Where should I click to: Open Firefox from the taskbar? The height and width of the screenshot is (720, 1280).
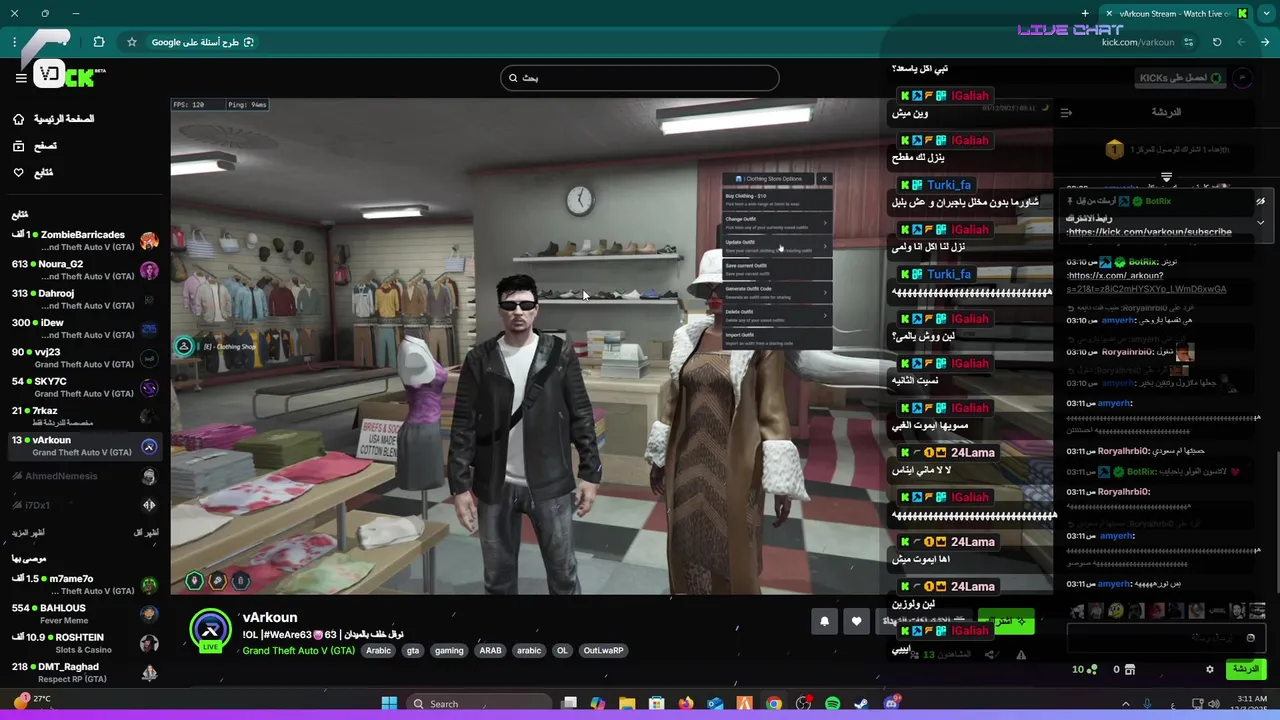(x=686, y=704)
